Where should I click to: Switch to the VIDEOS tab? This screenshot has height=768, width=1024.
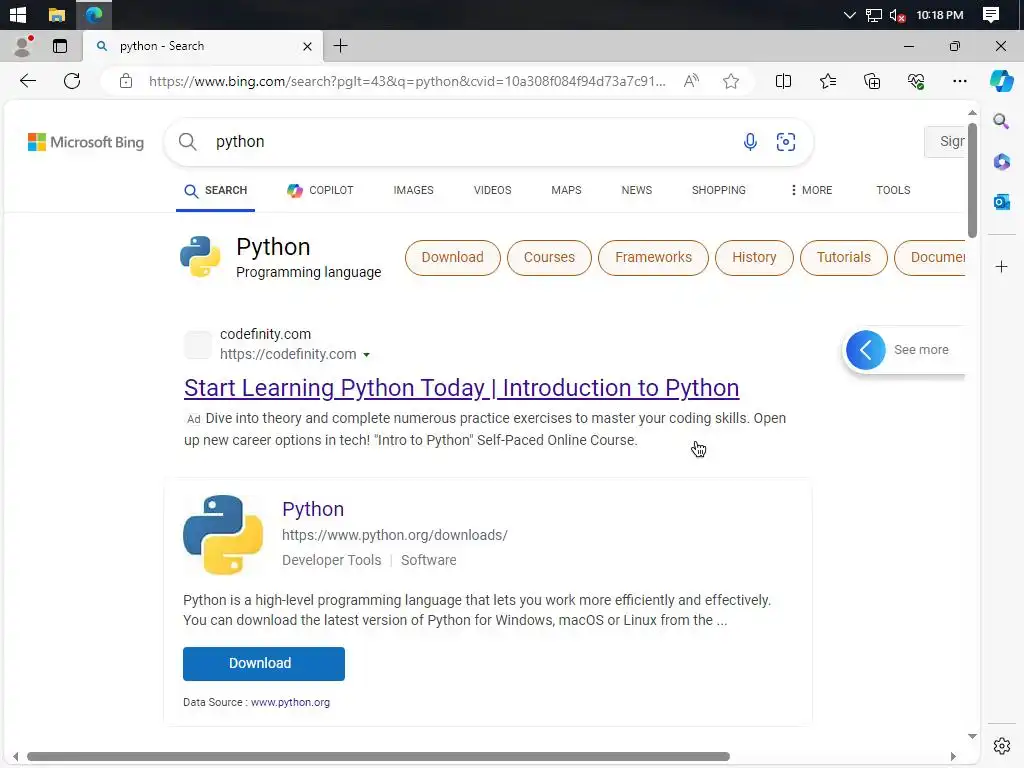pos(492,190)
